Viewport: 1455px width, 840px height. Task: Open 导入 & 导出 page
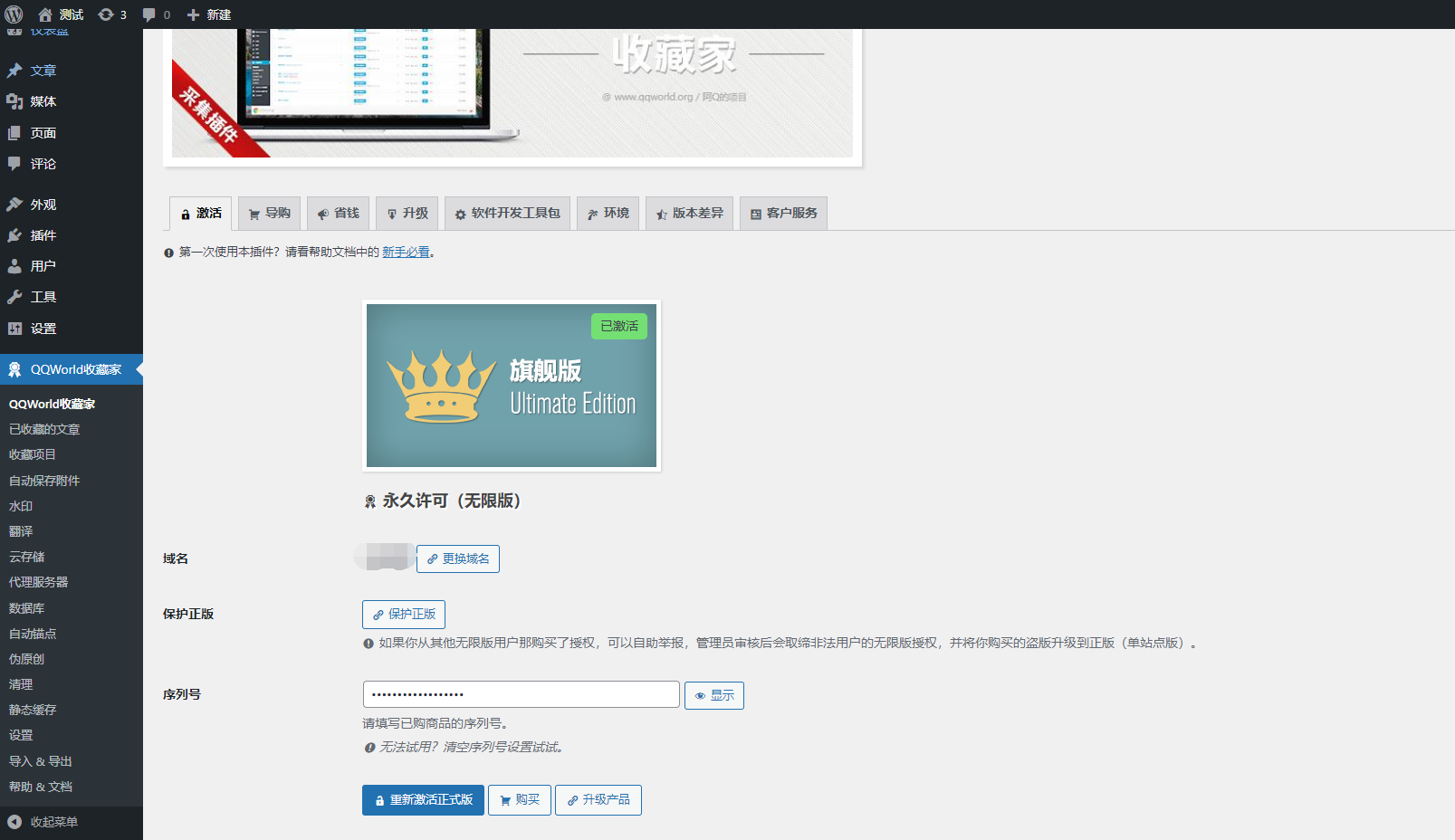40,761
